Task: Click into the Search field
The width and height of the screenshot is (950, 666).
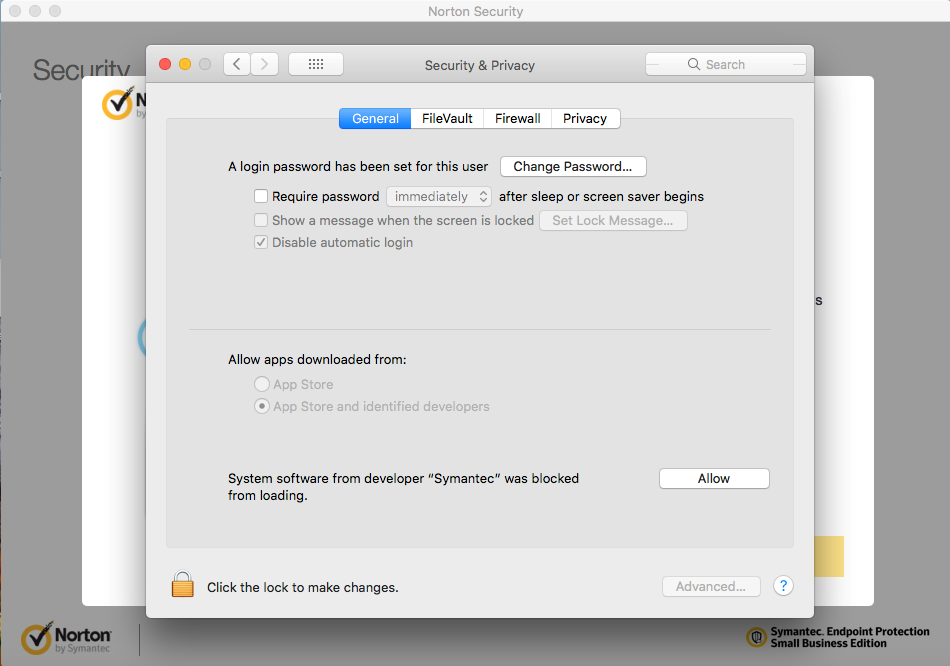Action: click(x=740, y=64)
